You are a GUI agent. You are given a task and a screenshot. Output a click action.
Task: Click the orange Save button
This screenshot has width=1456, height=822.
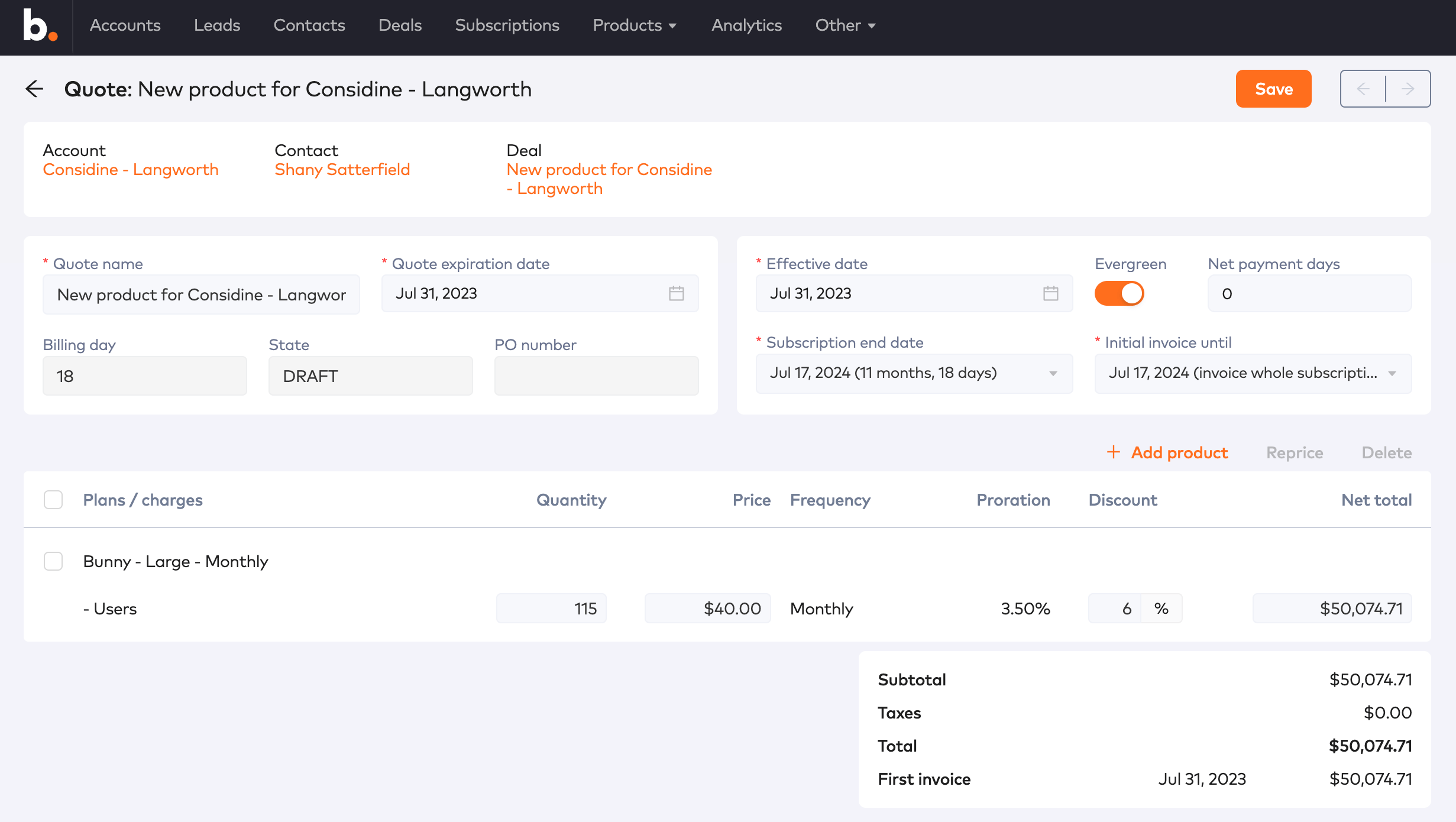1273,89
